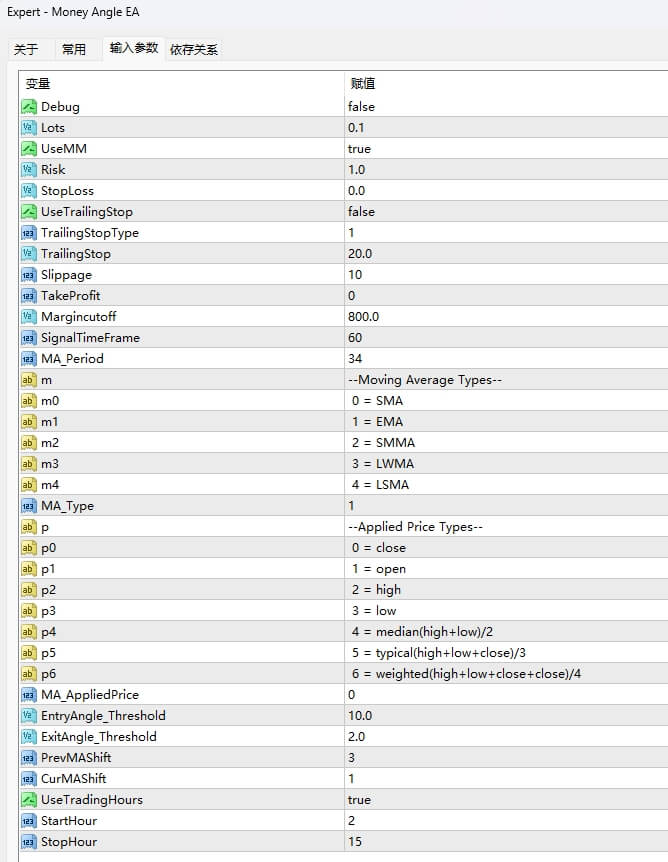
Task: Click the UseTrailingStop boolean icon
Action: 29,212
